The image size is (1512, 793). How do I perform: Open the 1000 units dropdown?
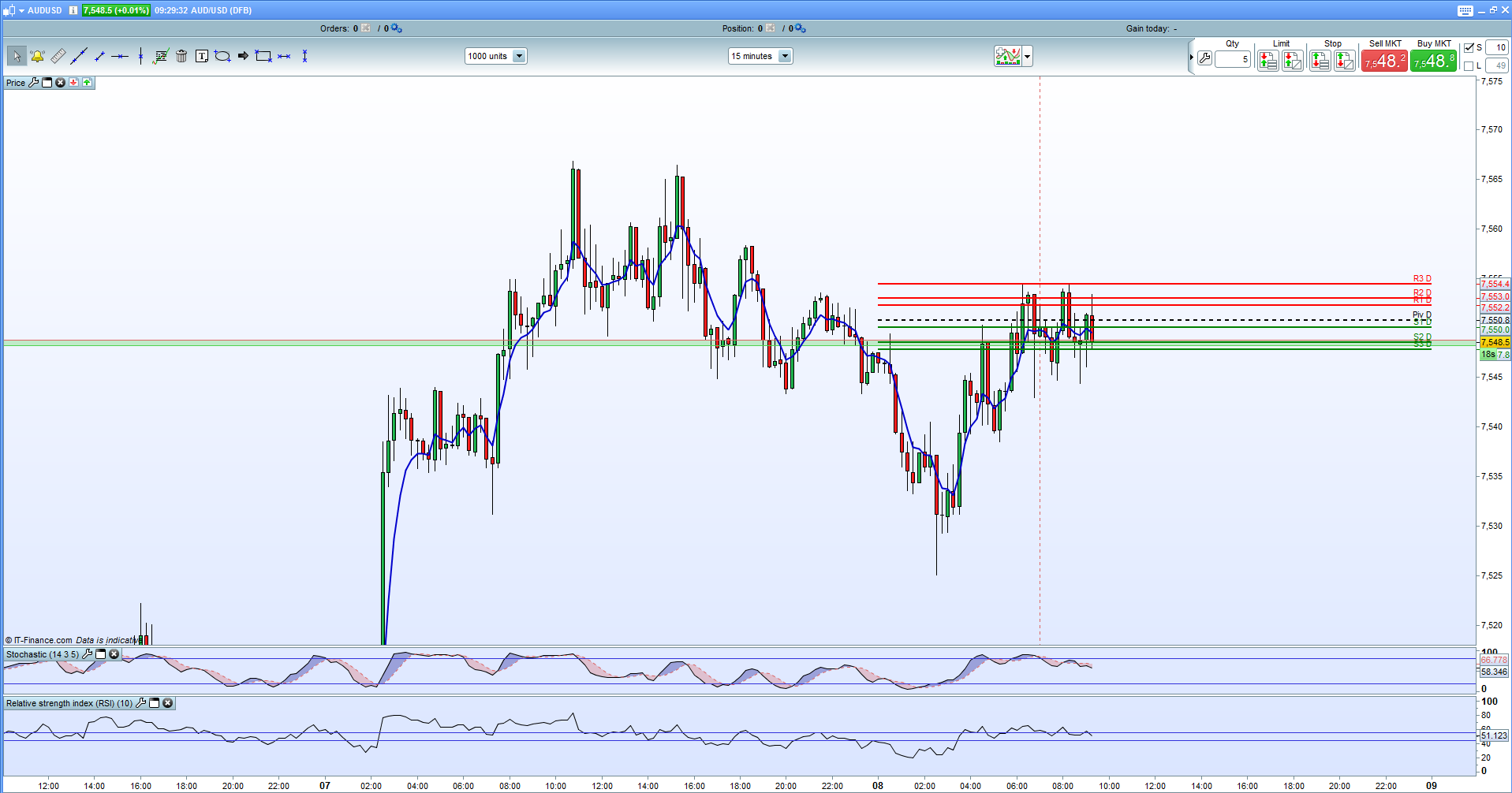pyautogui.click(x=495, y=56)
